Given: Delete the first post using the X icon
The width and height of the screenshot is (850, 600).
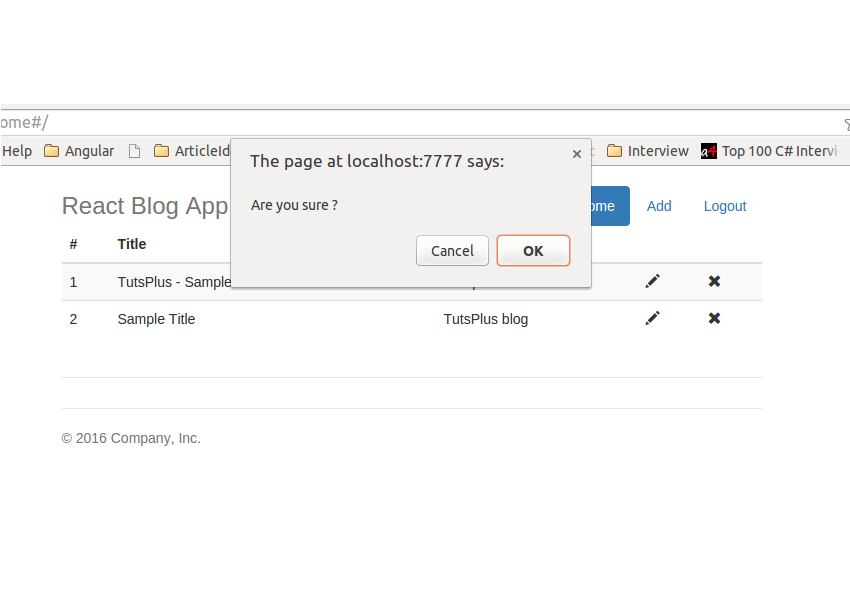Looking at the screenshot, I should click(x=714, y=281).
